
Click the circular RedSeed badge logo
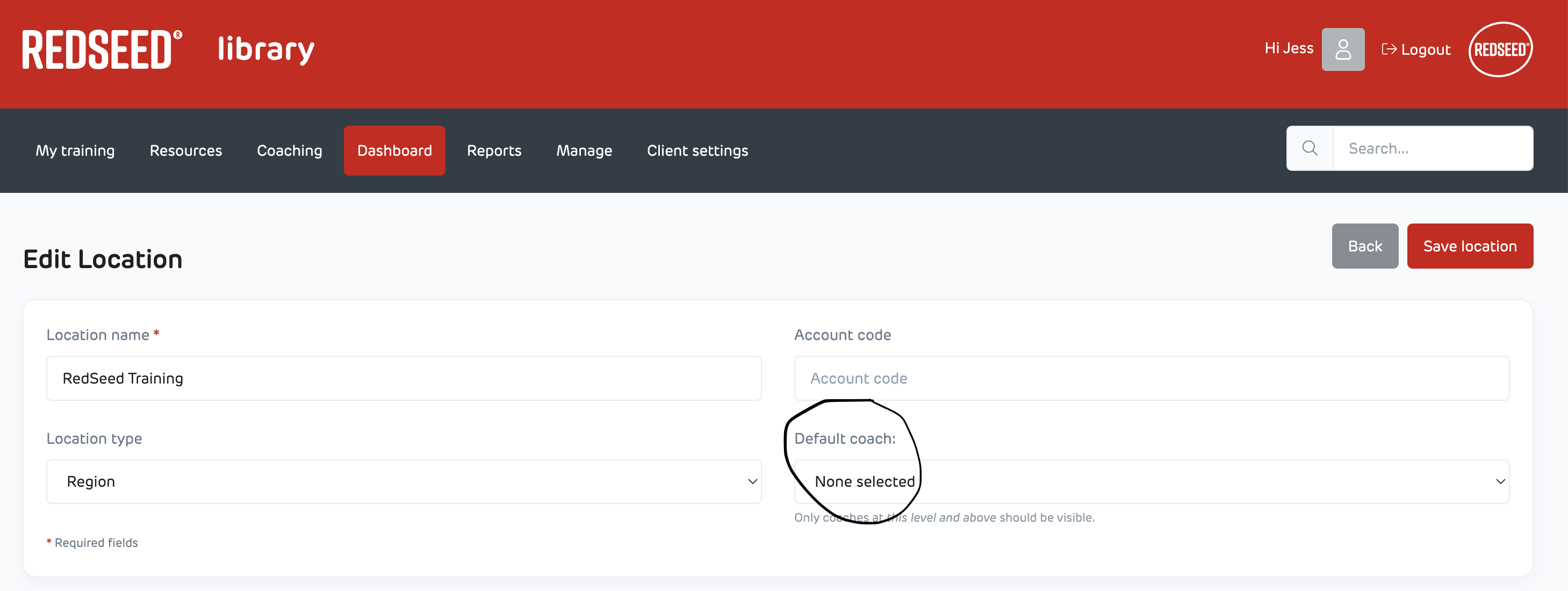pos(1500,49)
